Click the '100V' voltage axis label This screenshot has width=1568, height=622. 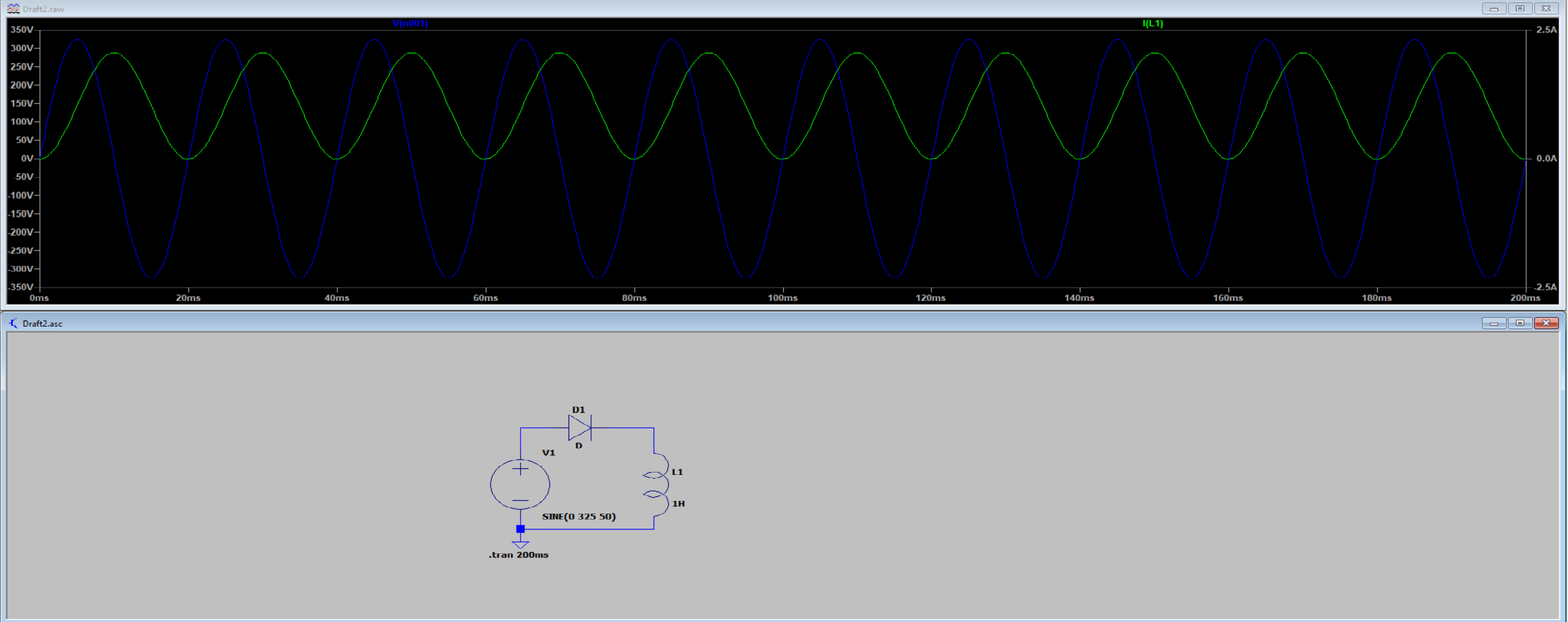pyautogui.click(x=22, y=121)
